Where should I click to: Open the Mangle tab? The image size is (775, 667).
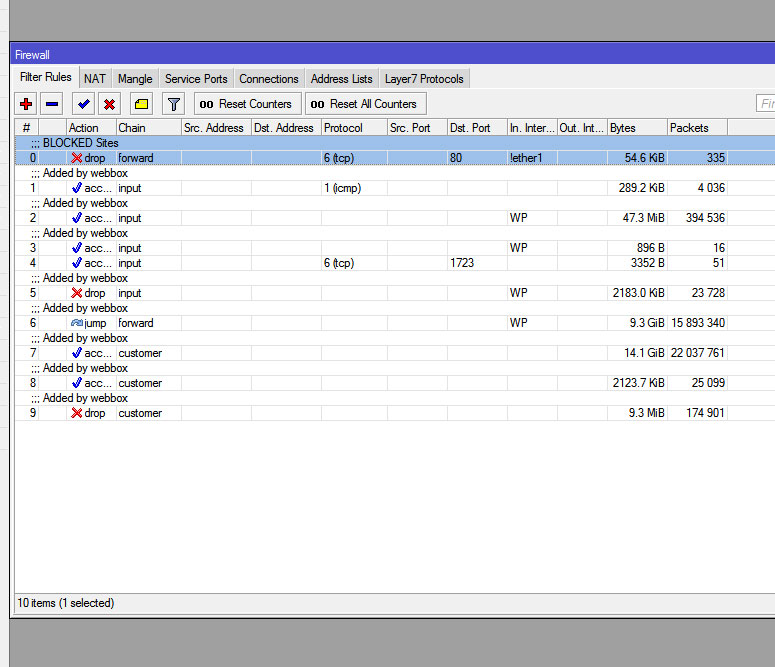point(135,79)
